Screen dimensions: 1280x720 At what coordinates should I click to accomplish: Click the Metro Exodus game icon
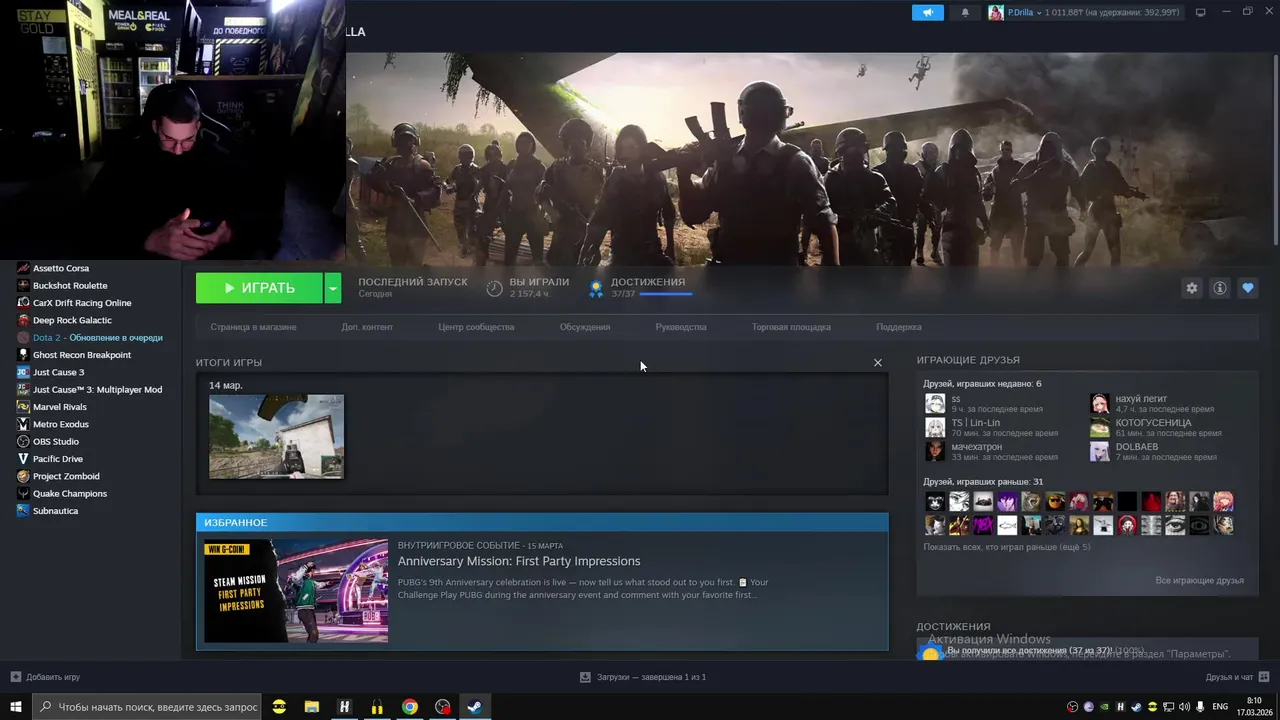coord(23,424)
